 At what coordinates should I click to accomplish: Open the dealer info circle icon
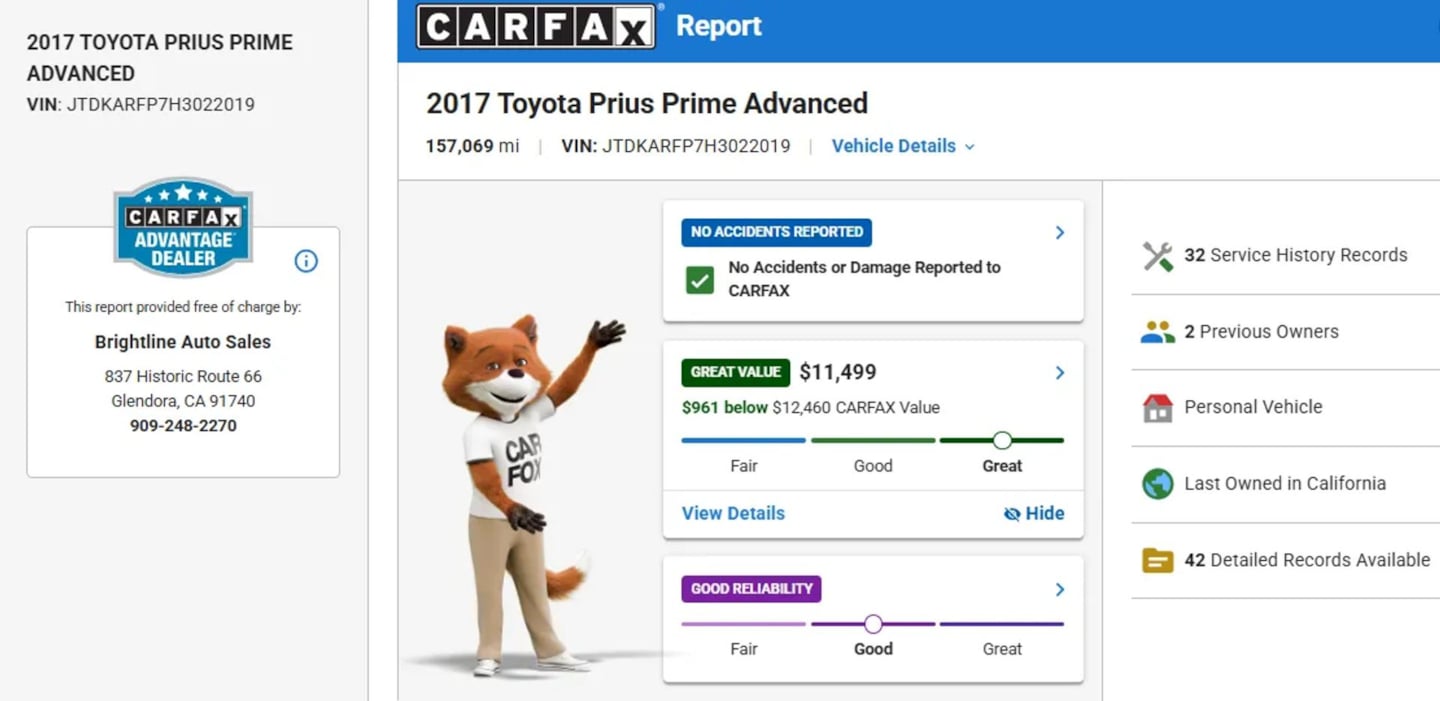pyautogui.click(x=306, y=261)
